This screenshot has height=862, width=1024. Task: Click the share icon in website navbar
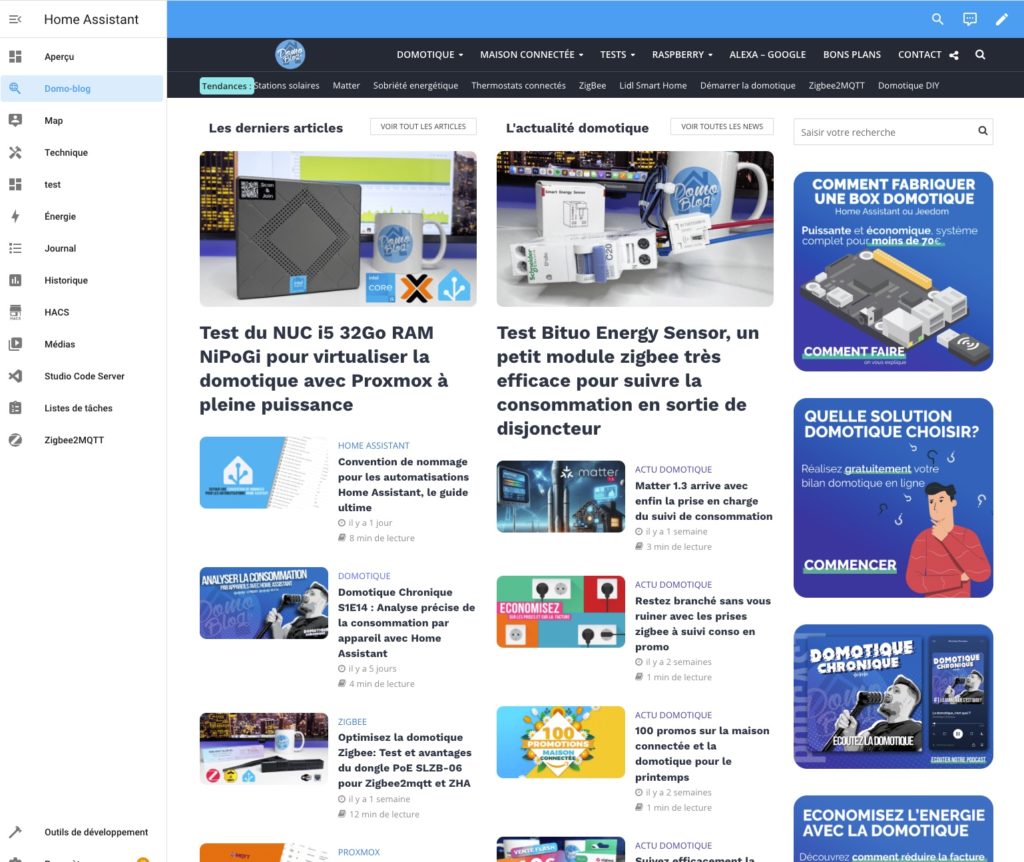coord(953,55)
